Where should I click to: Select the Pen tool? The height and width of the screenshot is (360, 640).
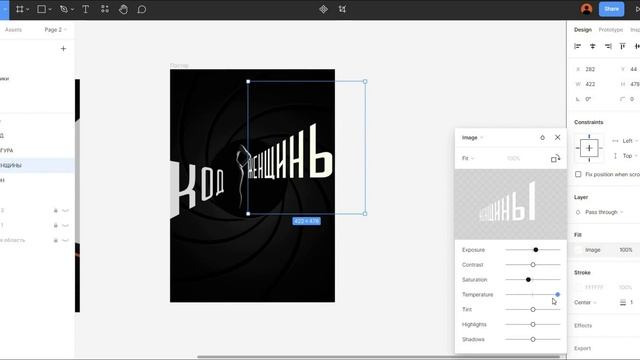click(x=64, y=9)
